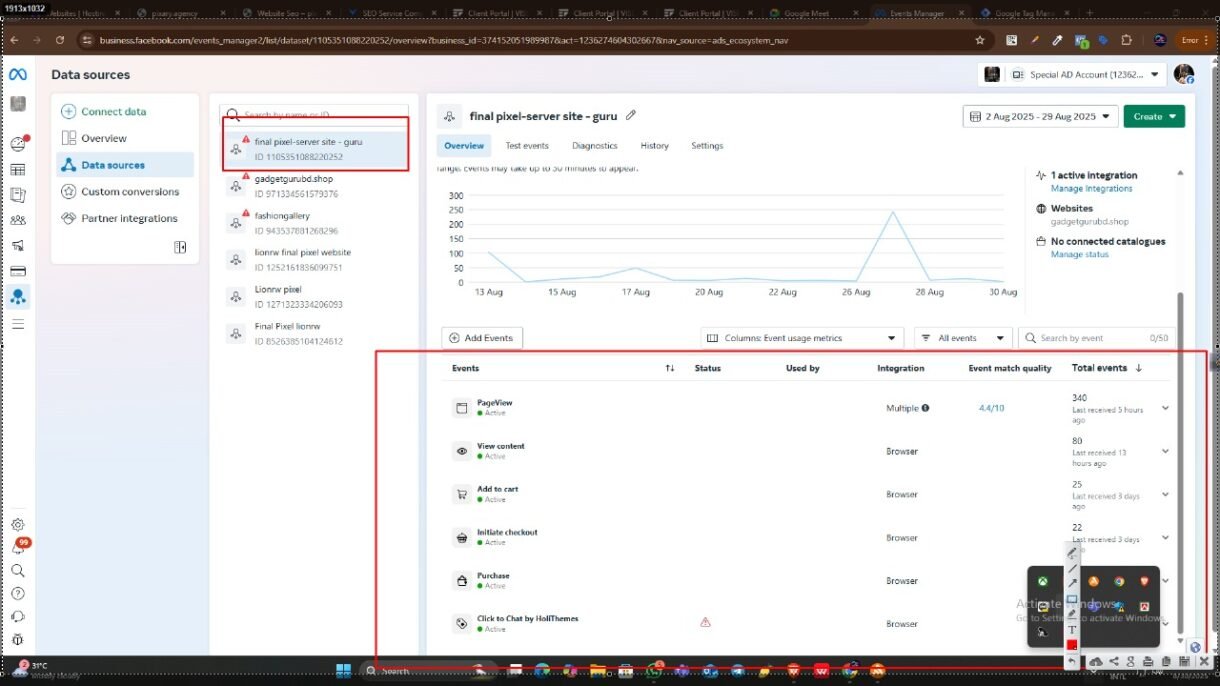Click the Add Events button
The image size is (1220, 686).
pos(482,338)
